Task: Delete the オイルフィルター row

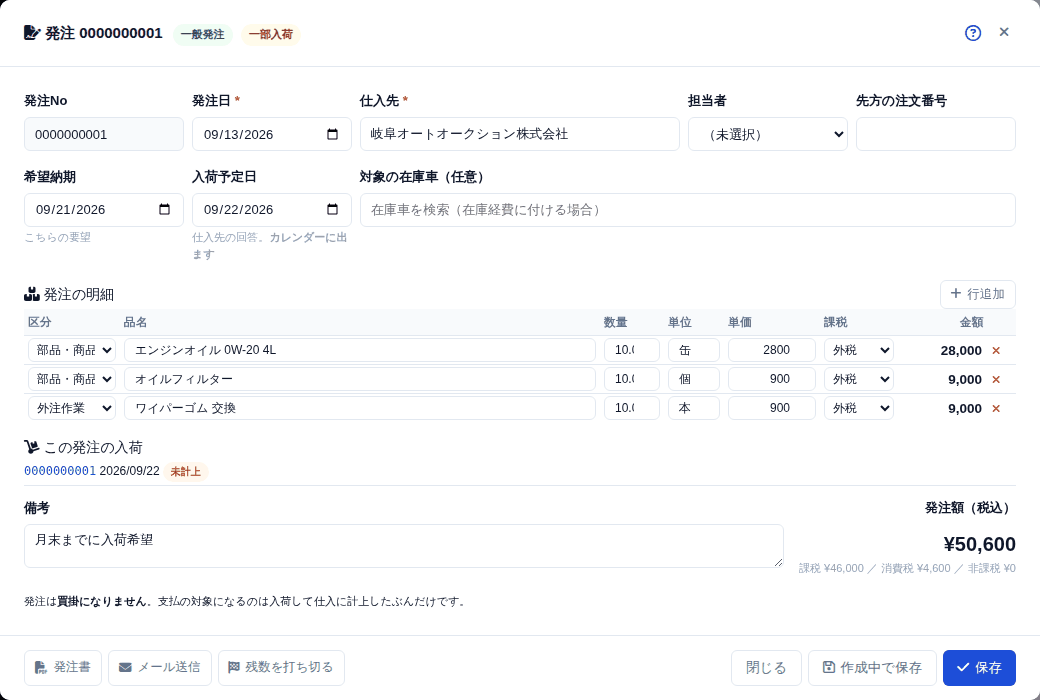Action: coord(996,380)
